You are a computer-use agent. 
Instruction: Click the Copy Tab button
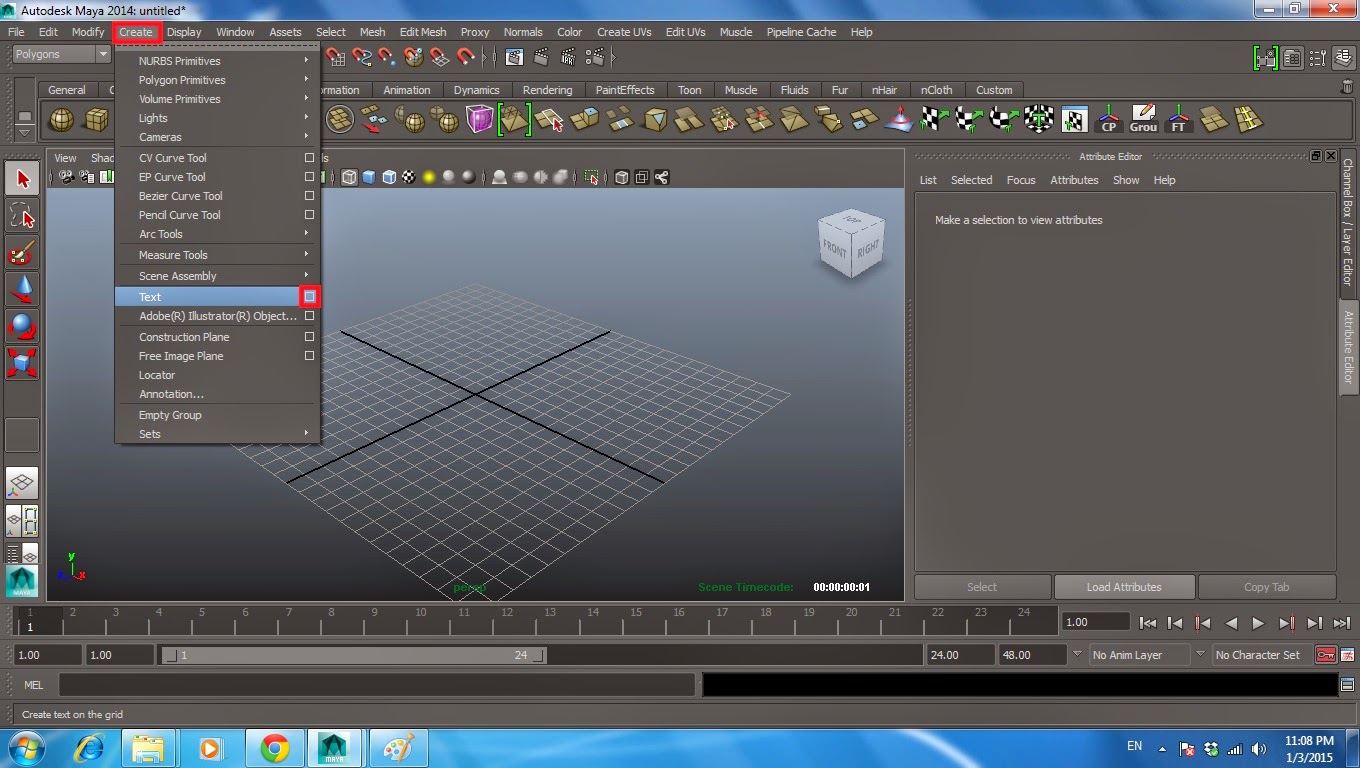tap(1267, 587)
